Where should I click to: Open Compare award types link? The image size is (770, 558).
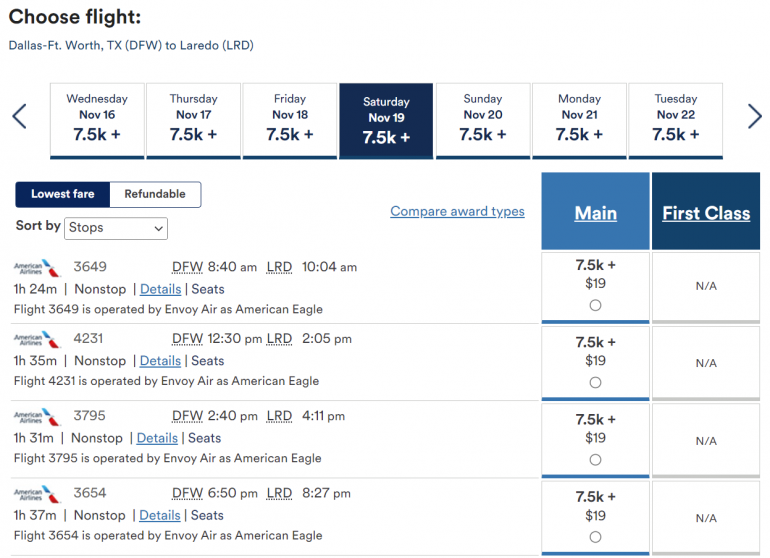click(x=457, y=211)
